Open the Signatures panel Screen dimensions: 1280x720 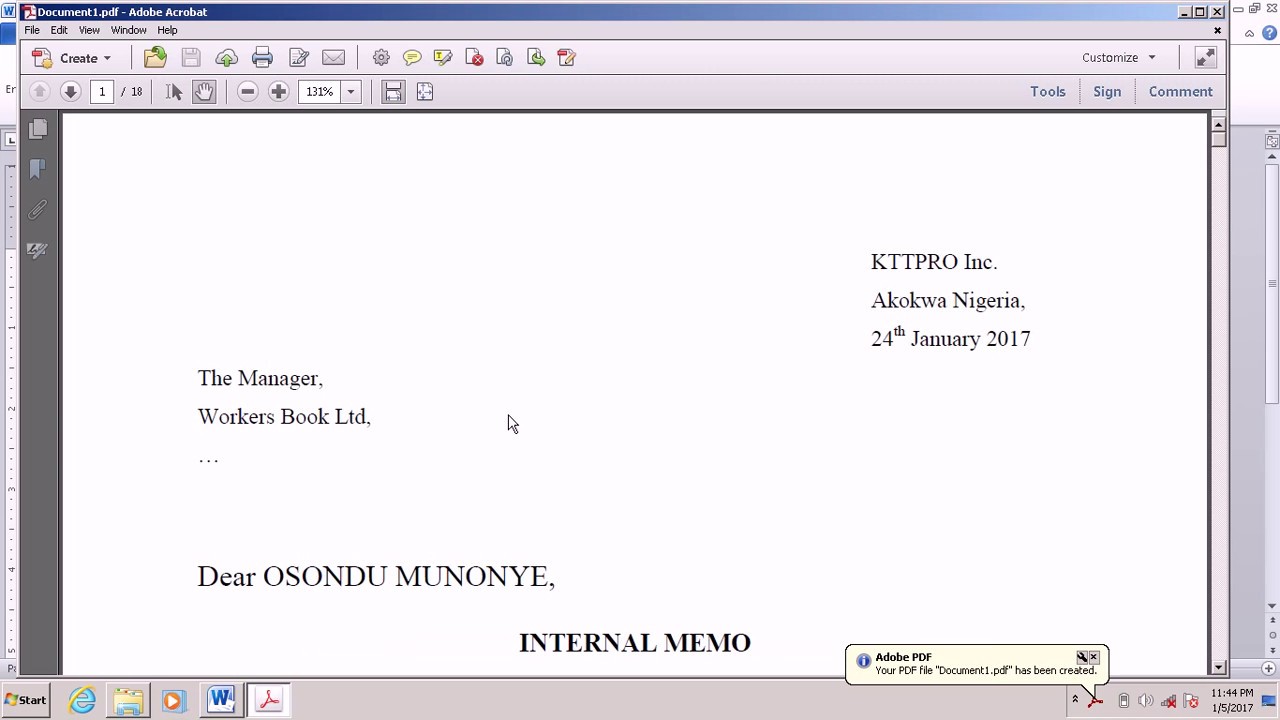(x=38, y=250)
